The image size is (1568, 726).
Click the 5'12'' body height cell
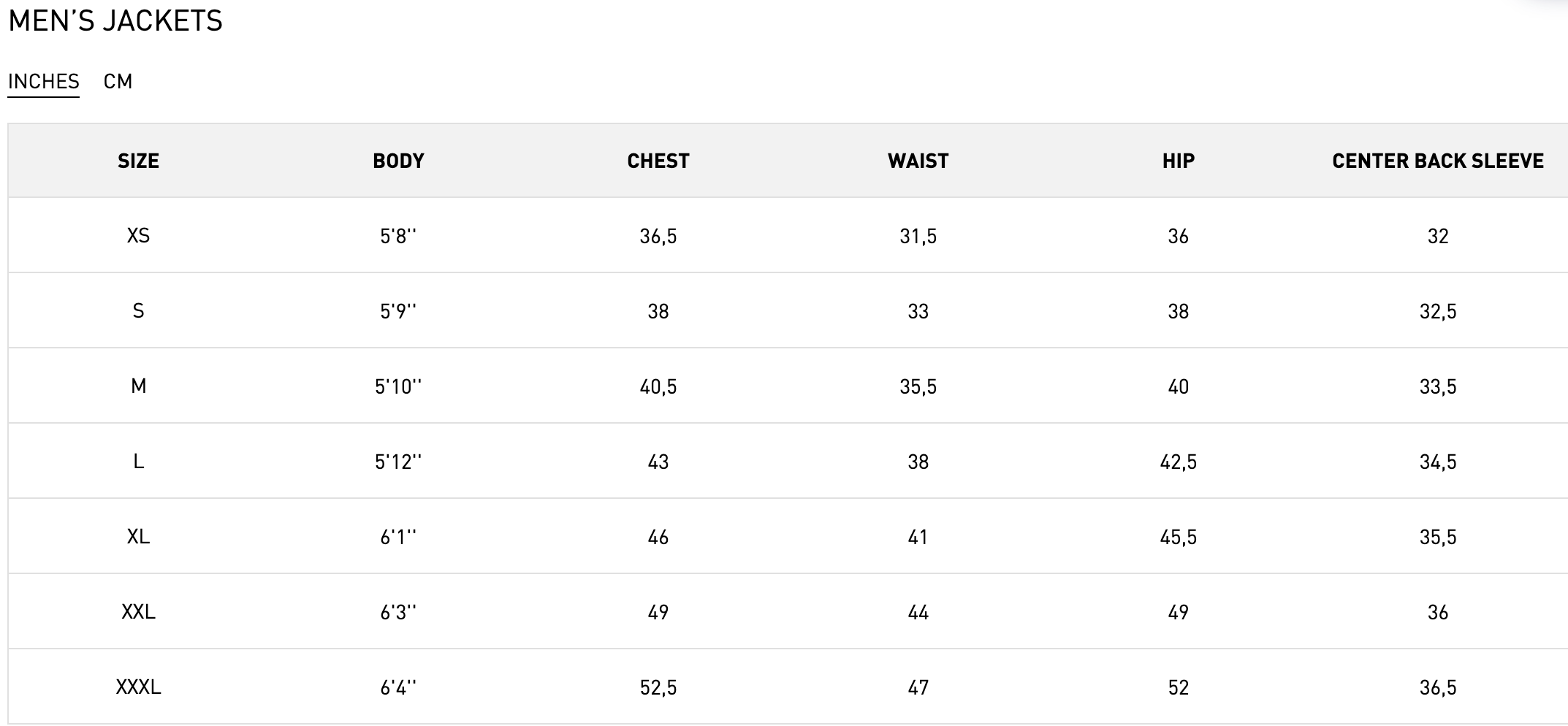(398, 462)
